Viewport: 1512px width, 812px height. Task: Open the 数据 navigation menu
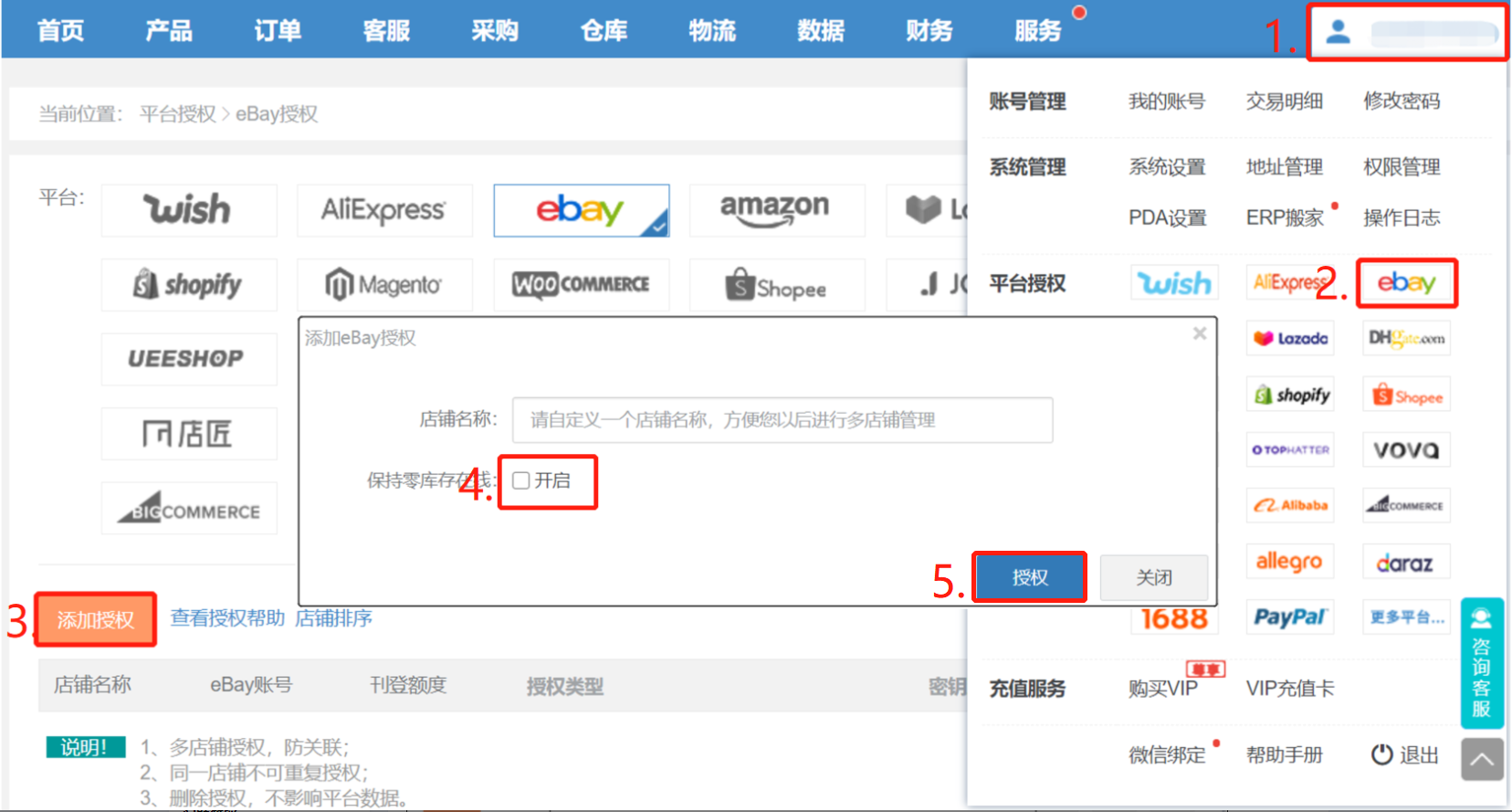pyautogui.click(x=821, y=31)
